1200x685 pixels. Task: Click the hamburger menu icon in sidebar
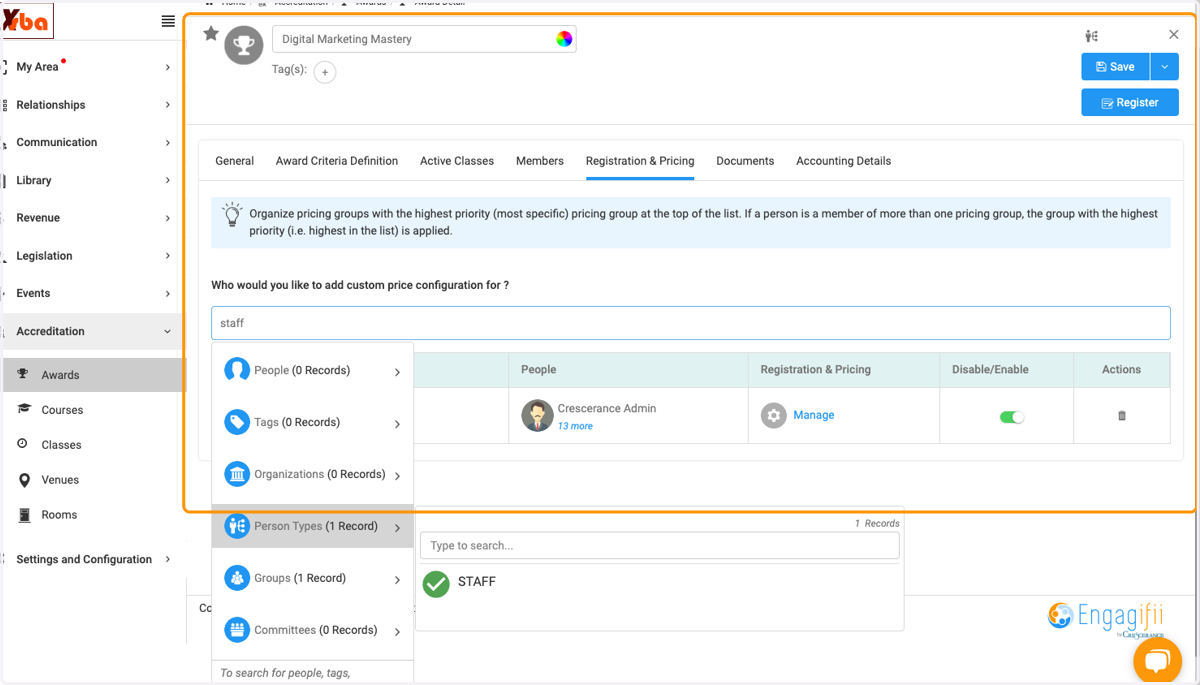click(168, 21)
